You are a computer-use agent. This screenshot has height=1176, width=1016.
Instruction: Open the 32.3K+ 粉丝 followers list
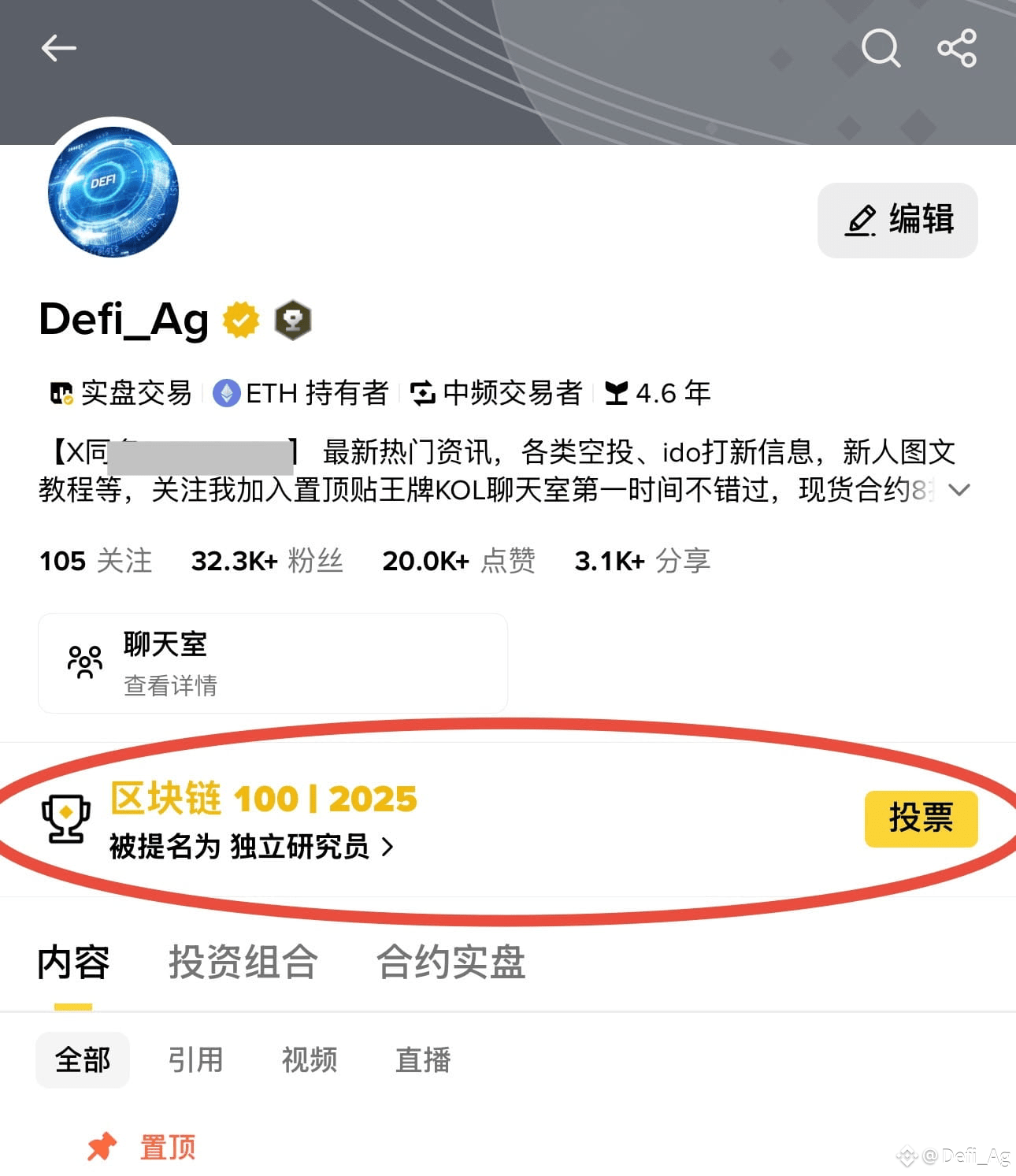tap(267, 561)
